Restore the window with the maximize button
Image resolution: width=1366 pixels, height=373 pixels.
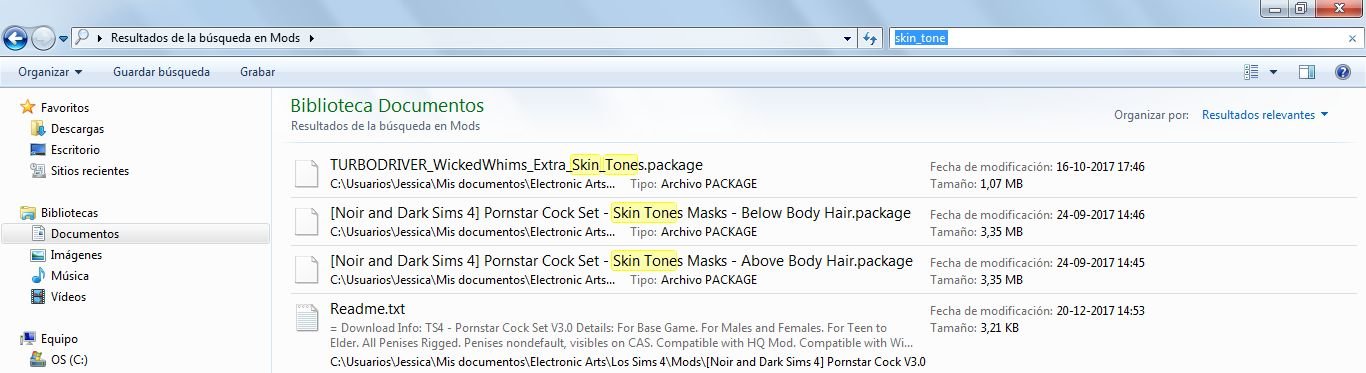pyautogui.click(x=1300, y=8)
